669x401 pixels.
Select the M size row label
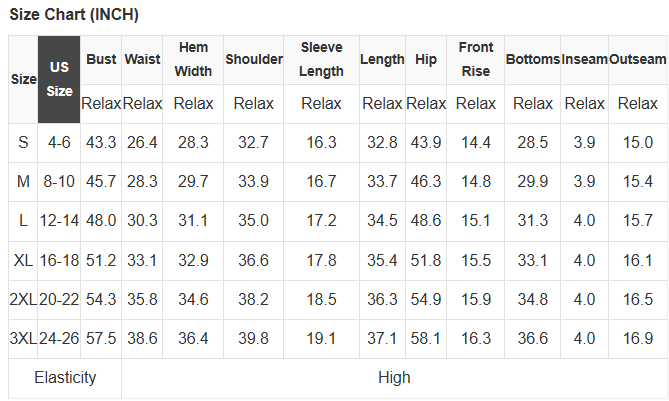coord(23,182)
